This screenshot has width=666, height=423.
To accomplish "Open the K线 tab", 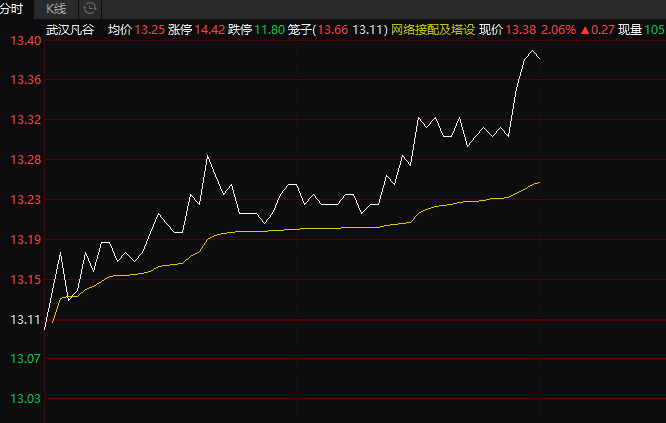I will [x=56, y=9].
